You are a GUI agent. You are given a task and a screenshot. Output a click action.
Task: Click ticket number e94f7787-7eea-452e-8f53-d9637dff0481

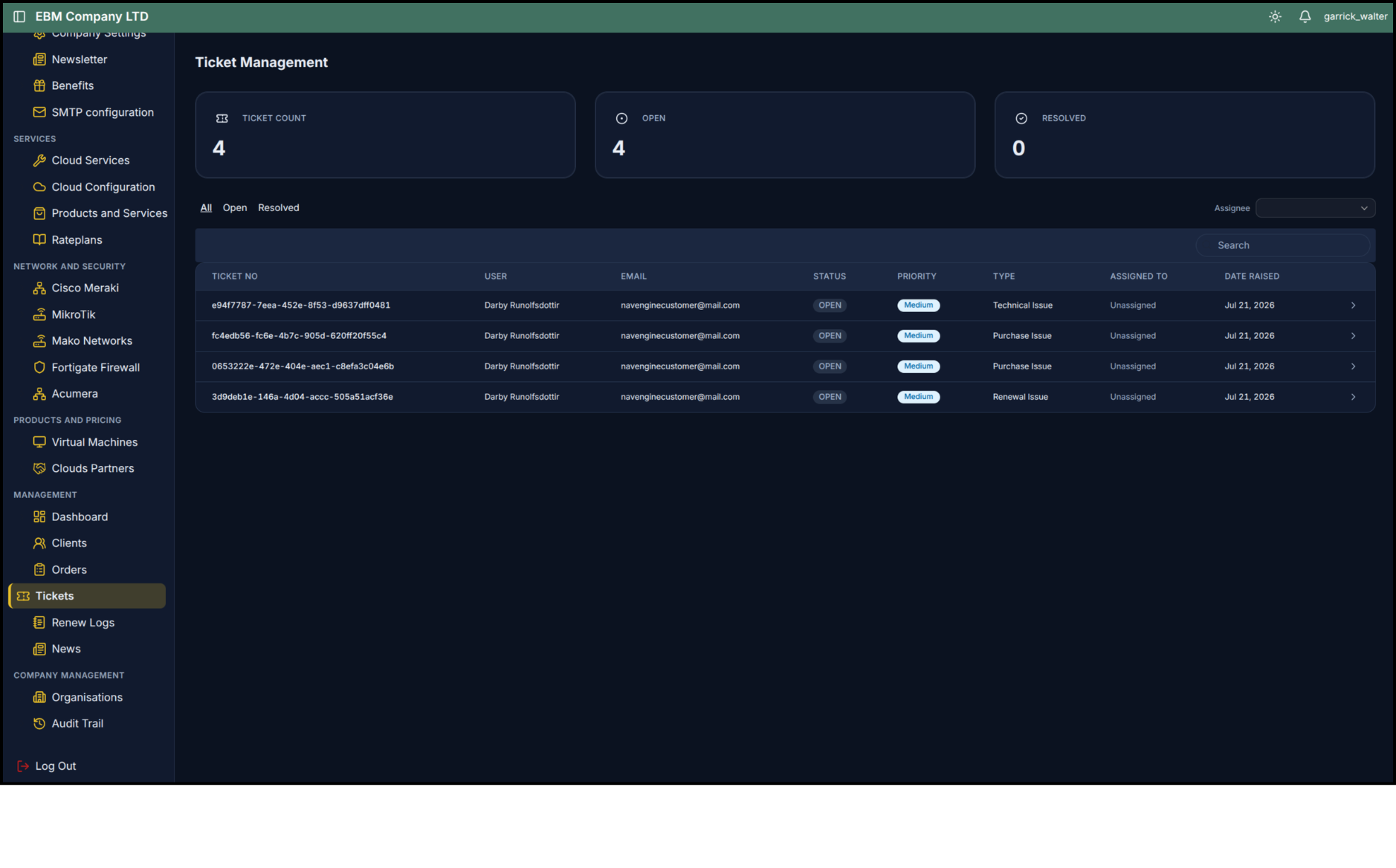[x=301, y=305]
